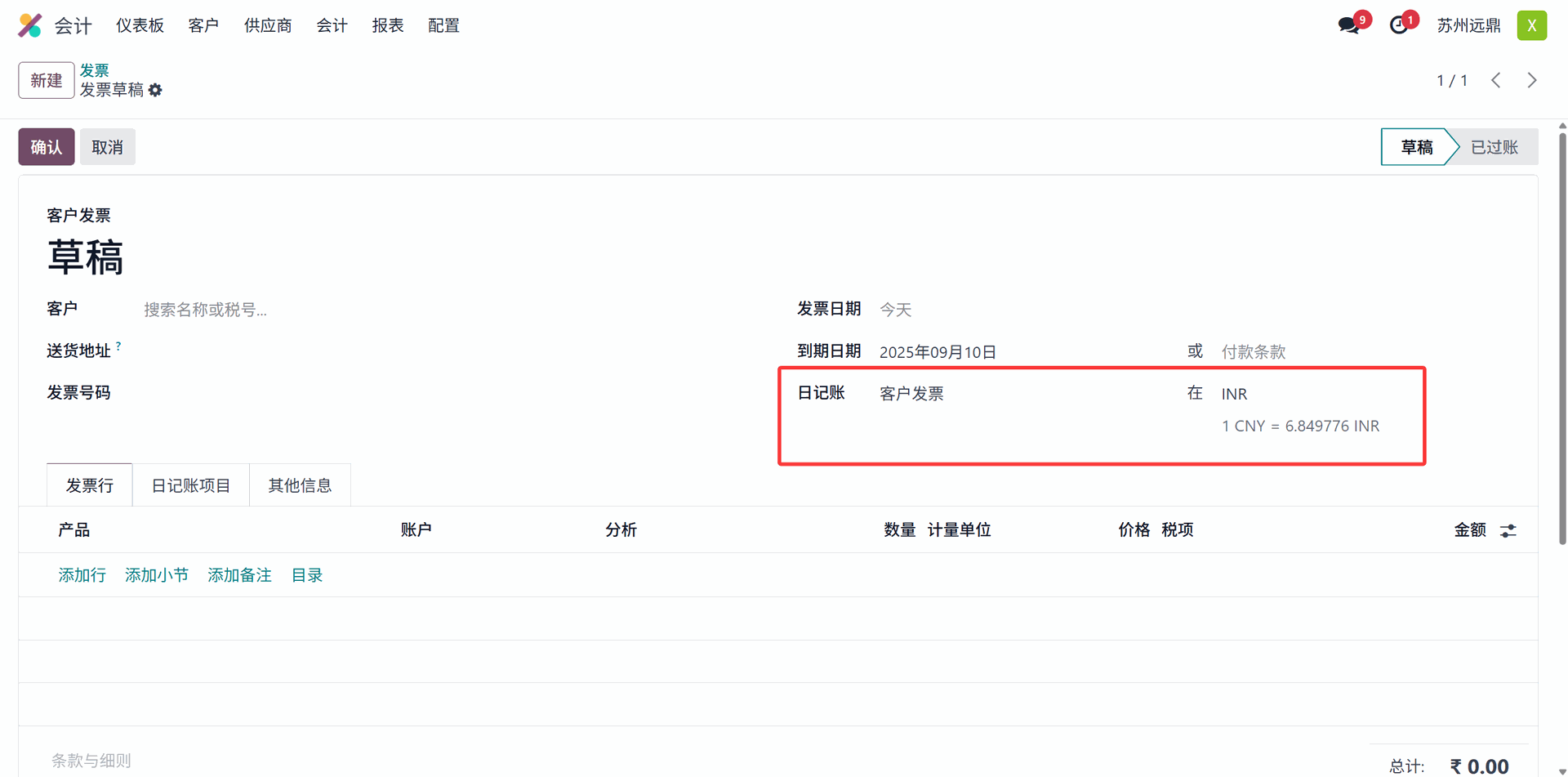Screen dimensions: 1568x777
Task: Go to previous record arrow
Action: 1496,80
